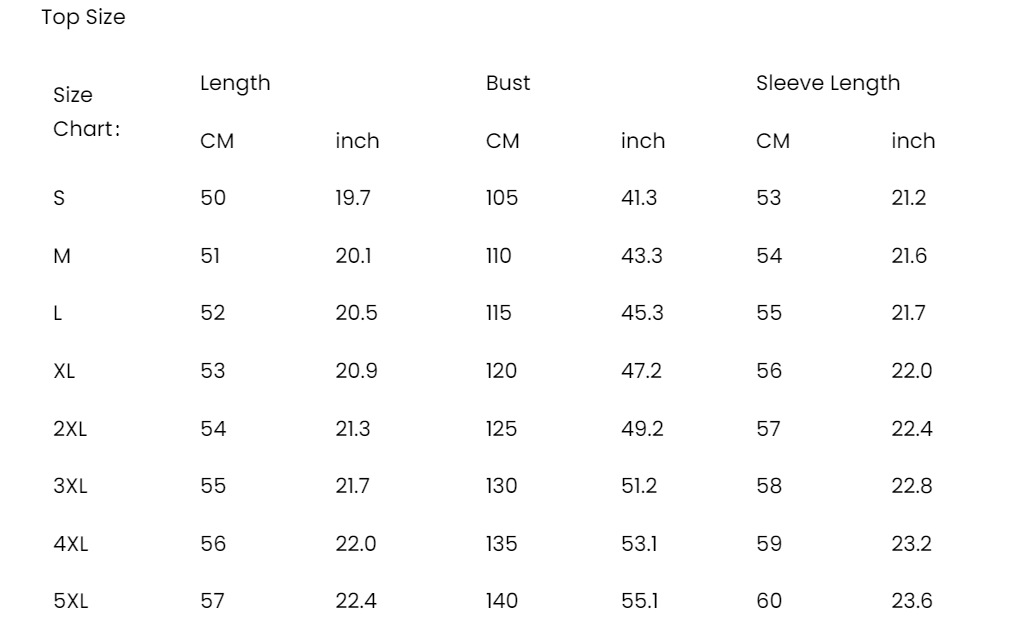The width and height of the screenshot is (1019, 633).
Task: Select length inch value 19.7
Action: [x=353, y=199]
